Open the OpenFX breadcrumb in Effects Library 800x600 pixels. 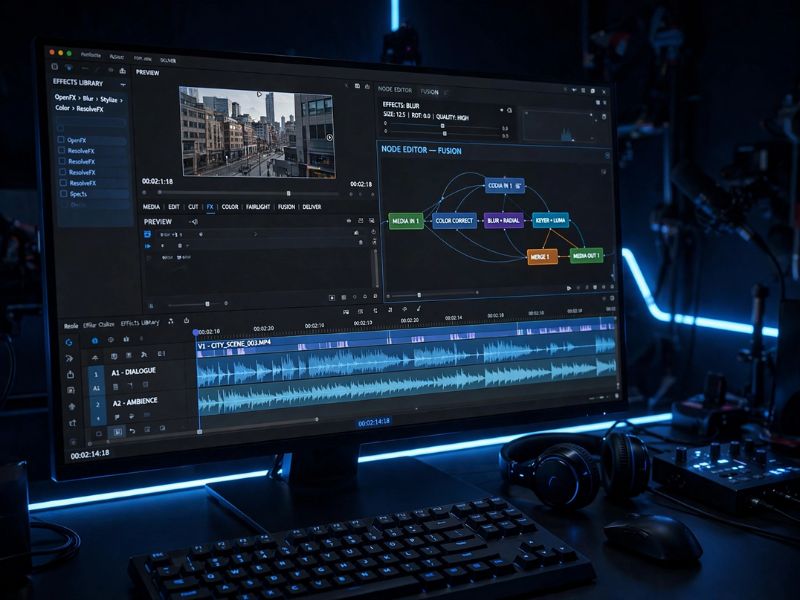click(65, 97)
